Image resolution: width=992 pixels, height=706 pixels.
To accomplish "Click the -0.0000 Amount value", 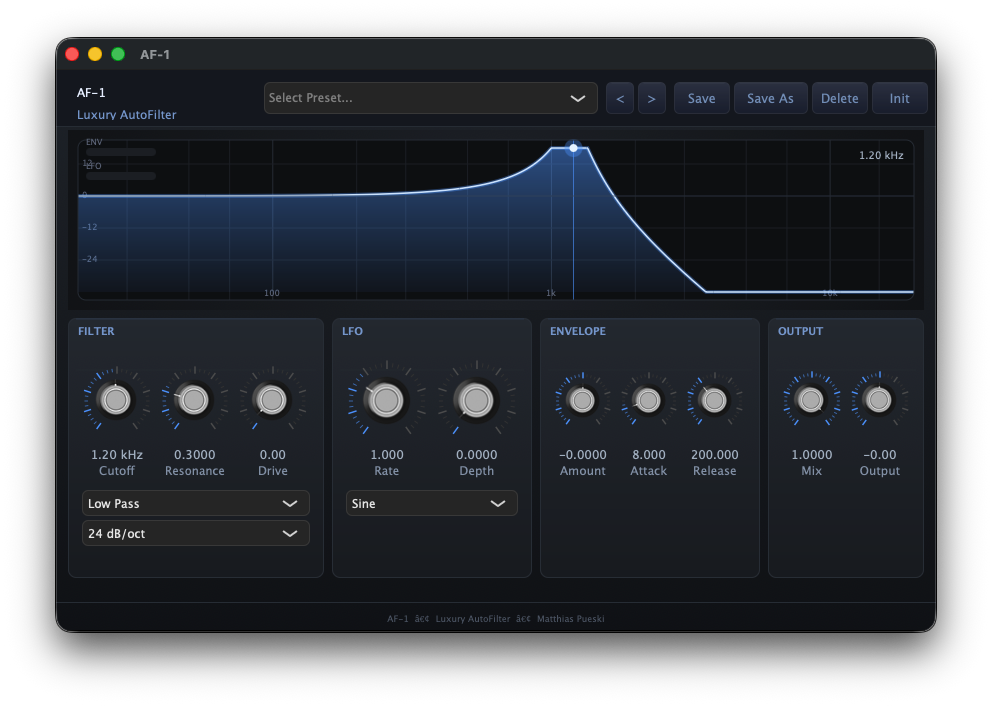I will click(583, 455).
